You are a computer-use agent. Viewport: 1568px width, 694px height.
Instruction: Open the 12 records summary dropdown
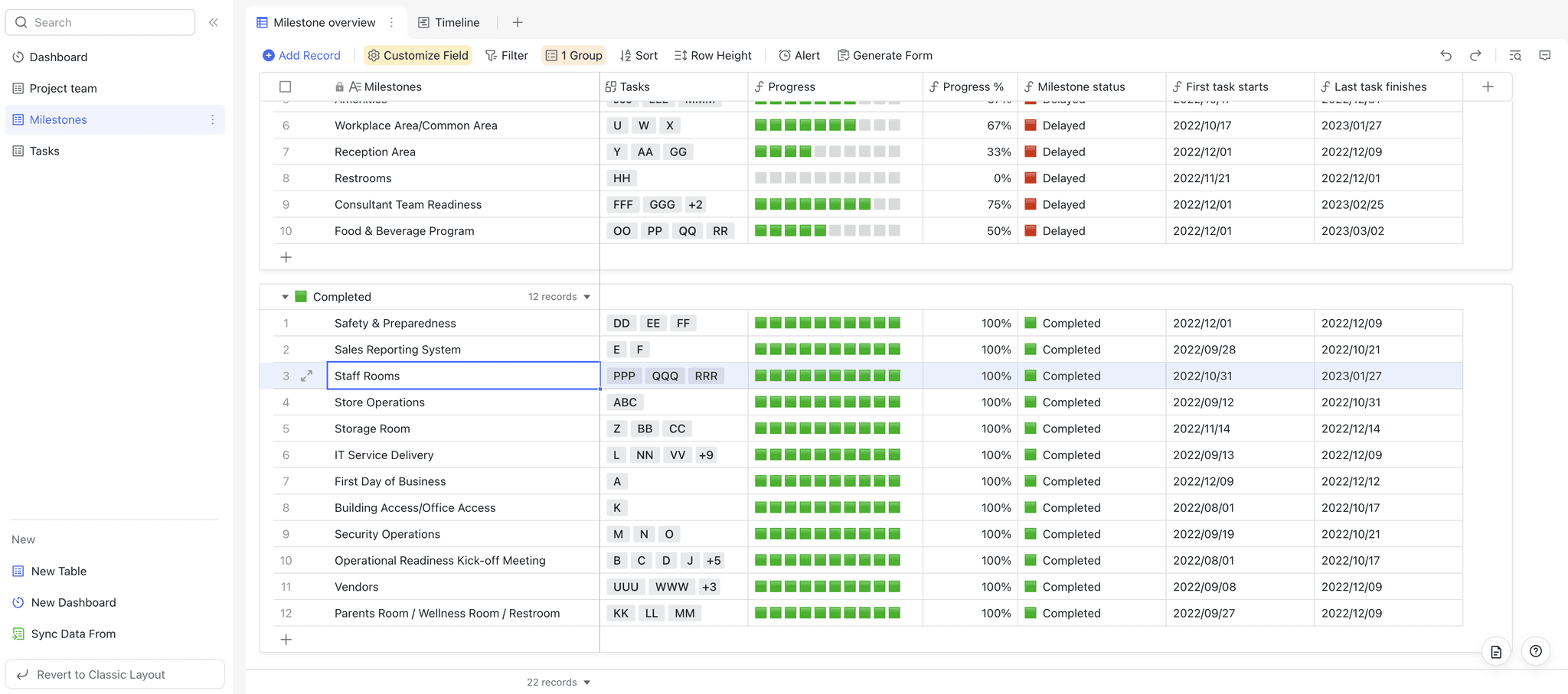tap(560, 297)
